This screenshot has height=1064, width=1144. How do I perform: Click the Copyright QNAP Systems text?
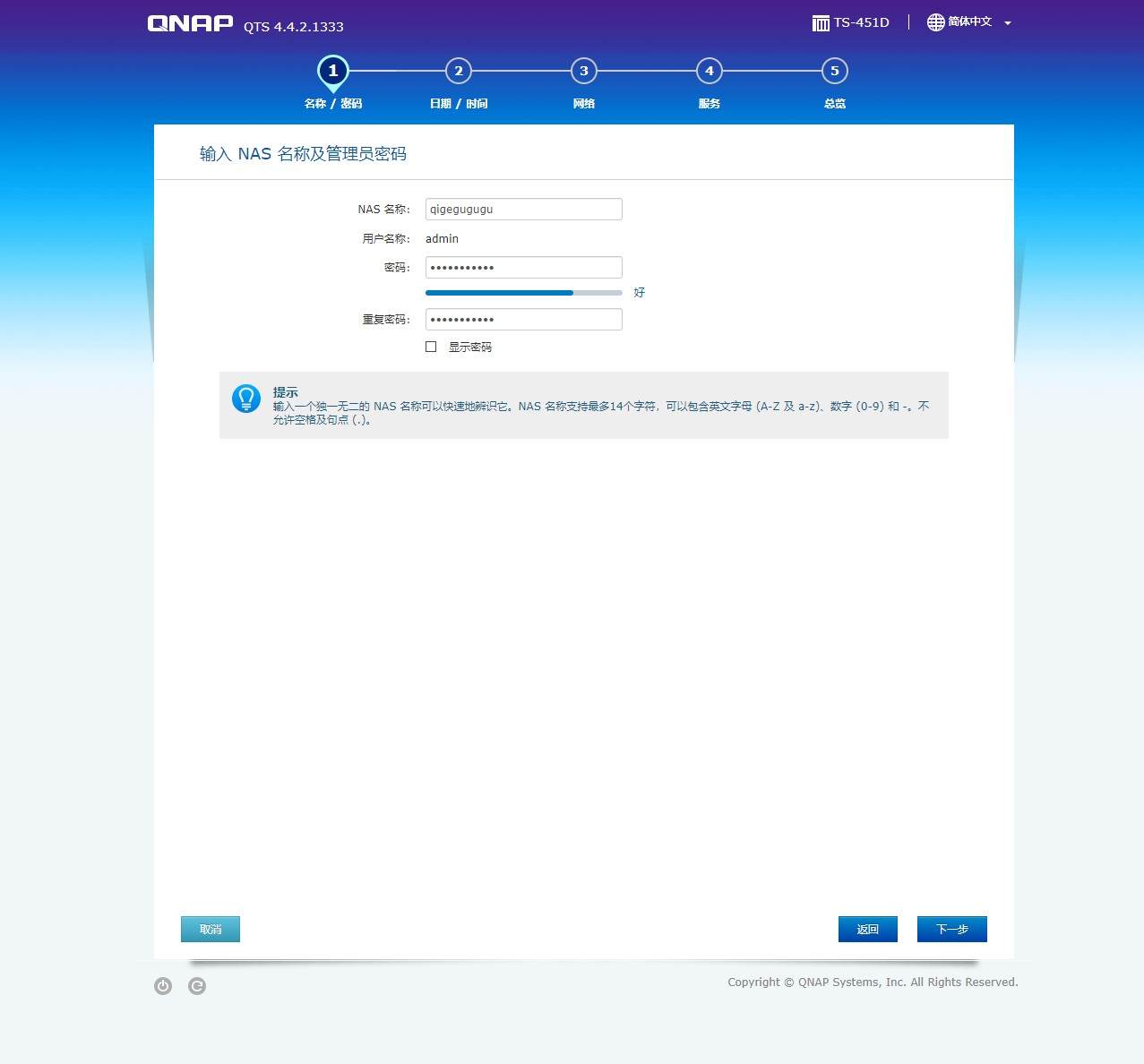[x=873, y=982]
